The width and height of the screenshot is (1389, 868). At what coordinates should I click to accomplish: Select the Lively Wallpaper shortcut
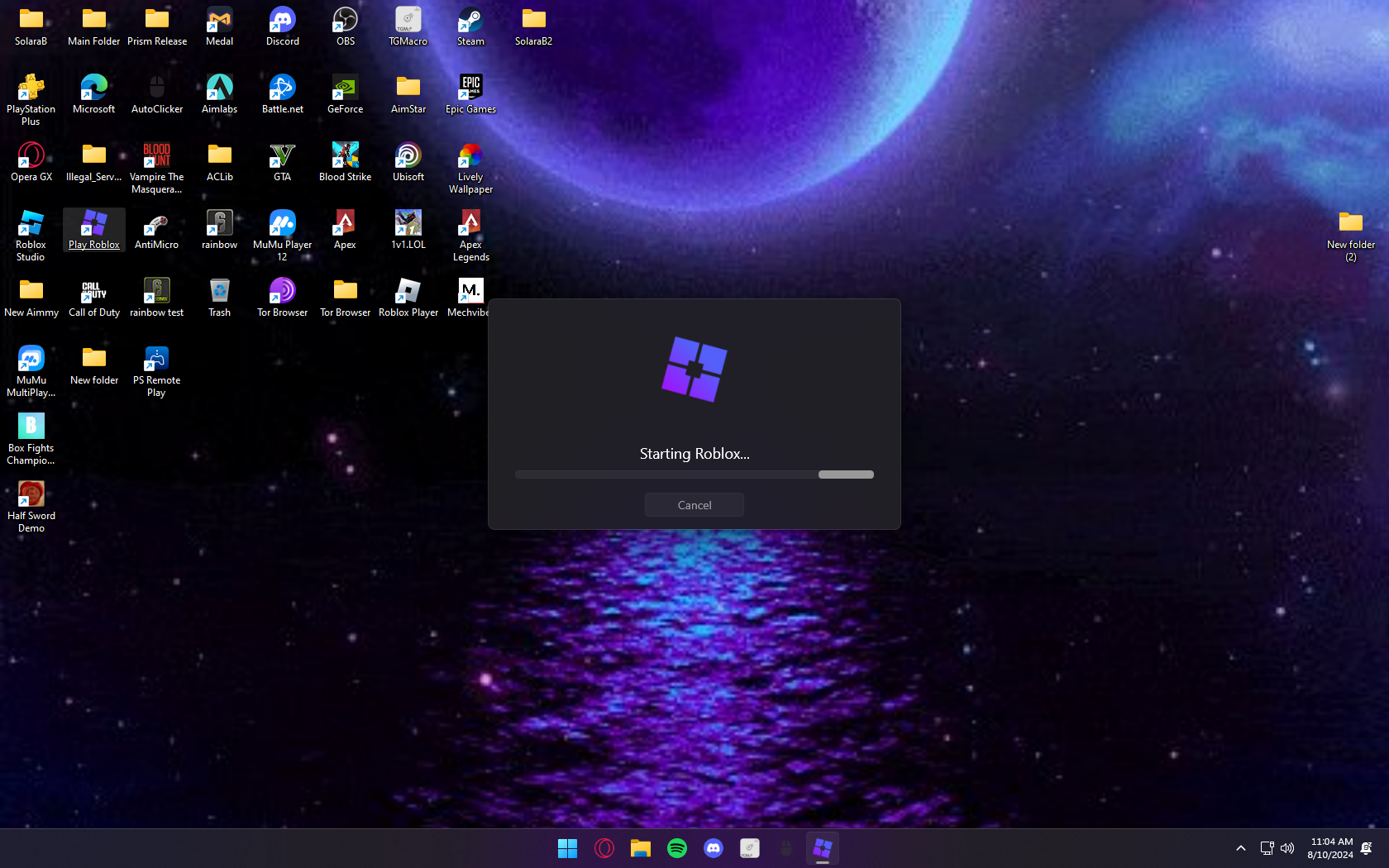[x=471, y=168]
